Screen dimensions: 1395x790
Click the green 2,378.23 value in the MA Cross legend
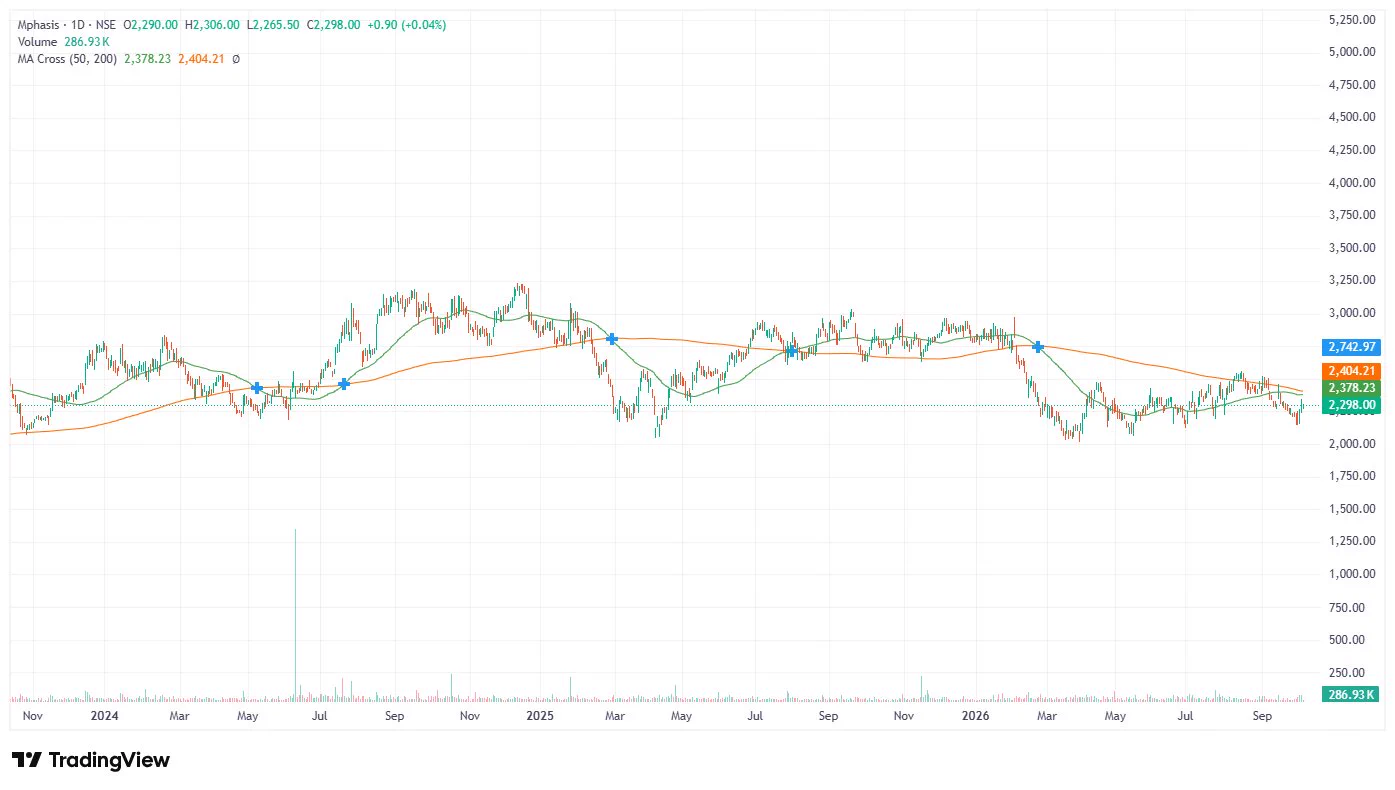tap(147, 59)
